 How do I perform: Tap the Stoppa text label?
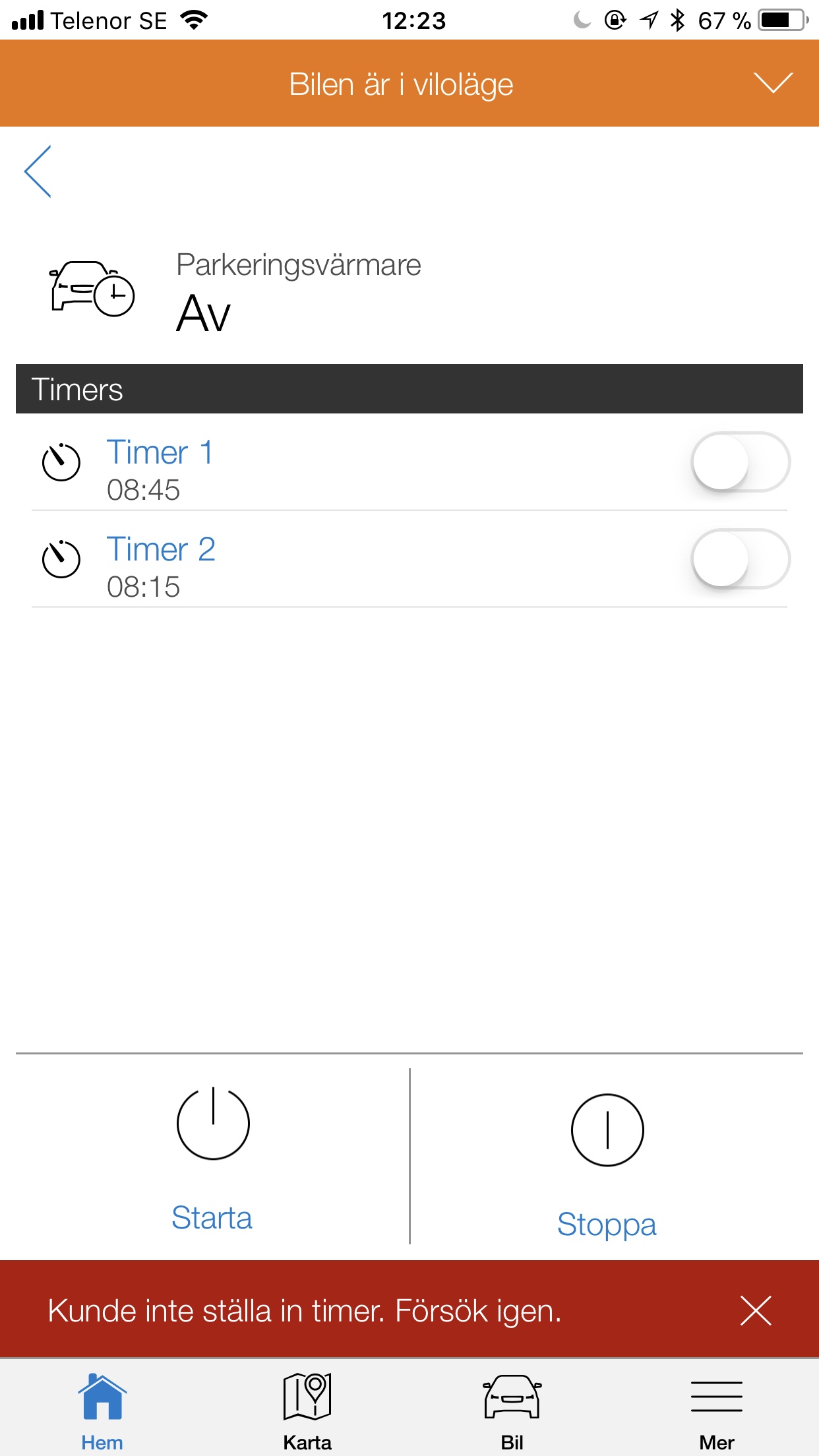(607, 1224)
